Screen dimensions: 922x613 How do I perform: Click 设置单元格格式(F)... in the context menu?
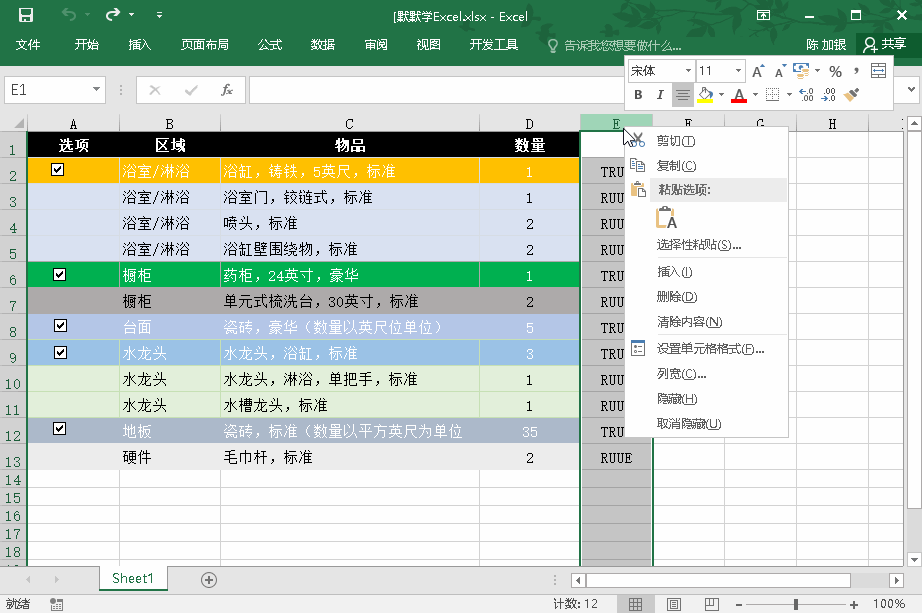[707, 349]
